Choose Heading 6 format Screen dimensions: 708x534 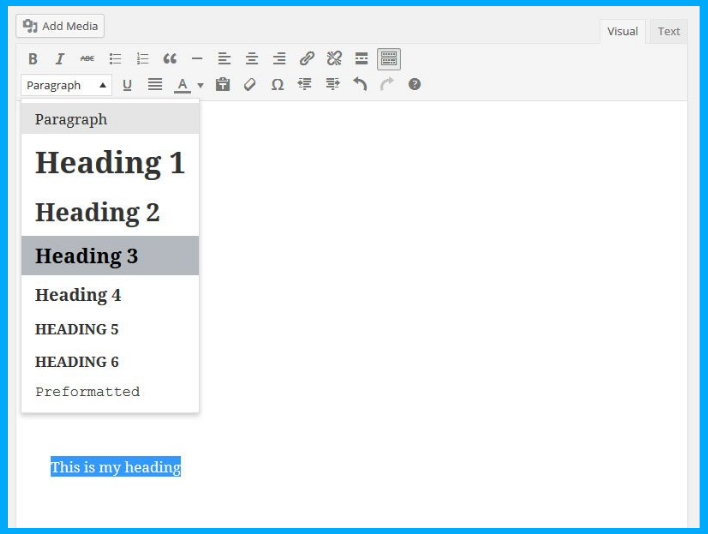(110, 362)
